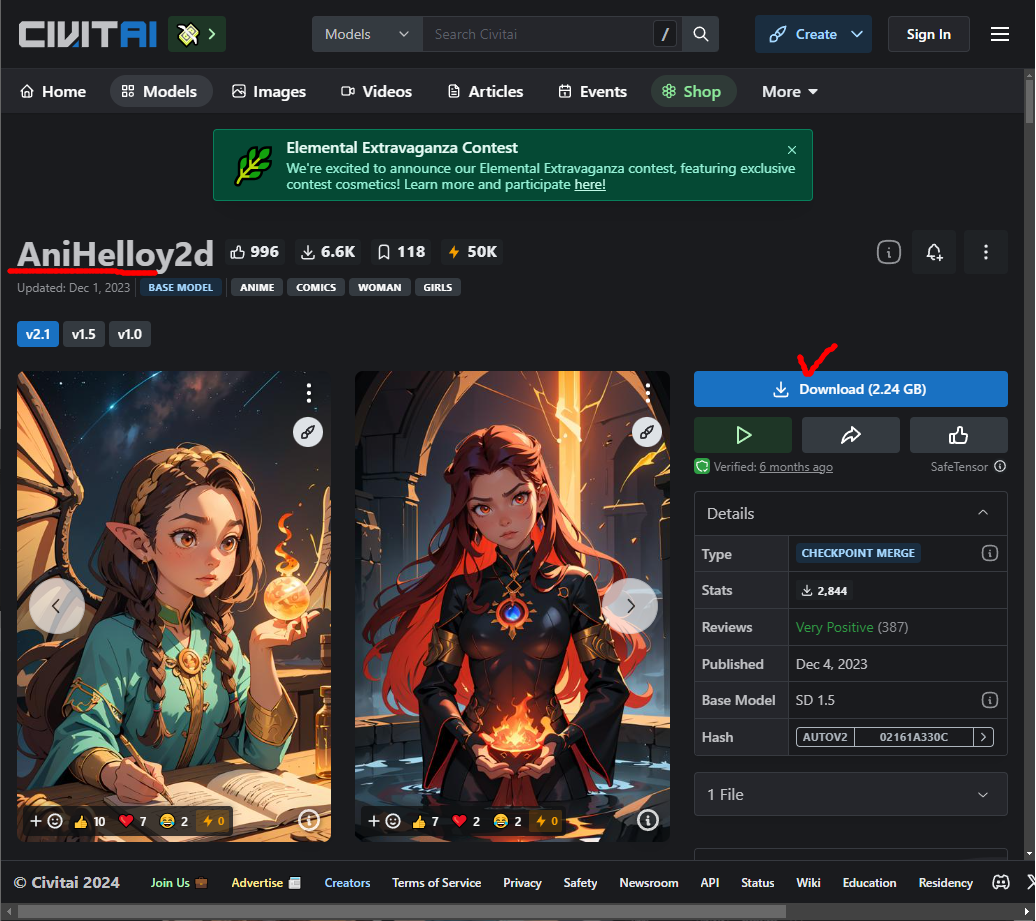
Task: Expand the More navigation menu
Action: [x=790, y=92]
